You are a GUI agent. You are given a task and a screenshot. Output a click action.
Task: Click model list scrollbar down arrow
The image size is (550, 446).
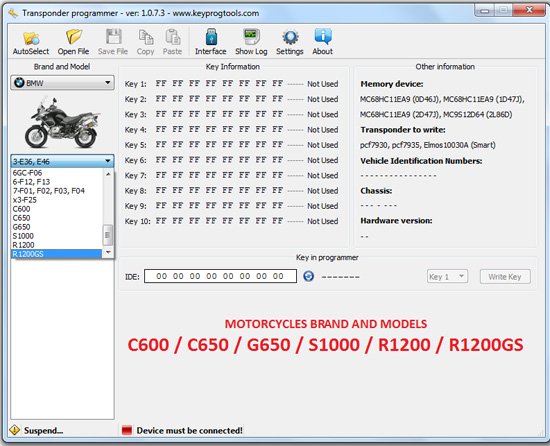[108, 252]
